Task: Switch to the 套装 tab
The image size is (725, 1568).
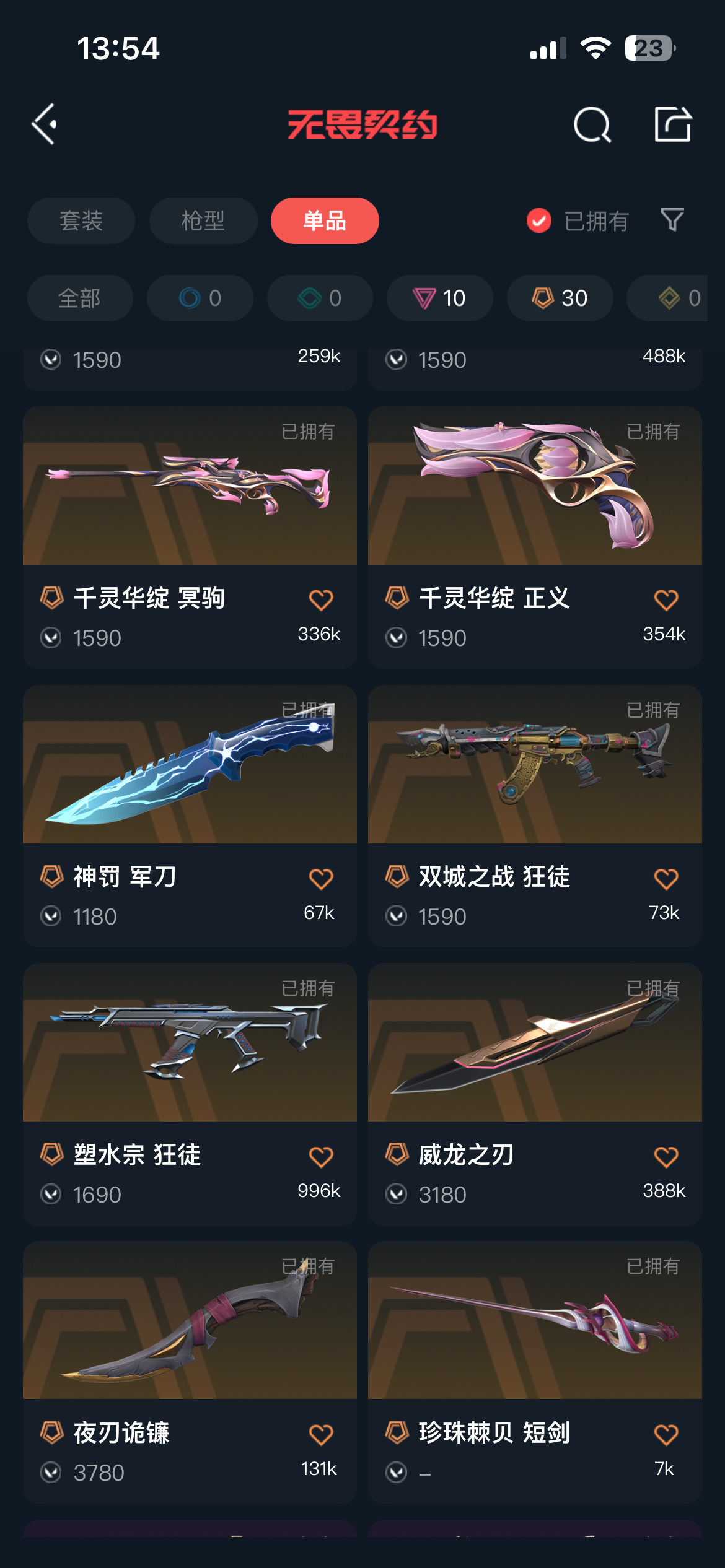Action: click(81, 220)
